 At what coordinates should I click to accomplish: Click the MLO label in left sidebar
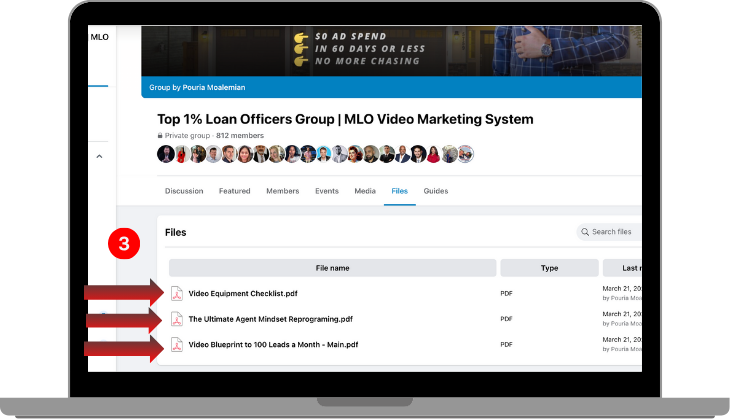click(100, 37)
